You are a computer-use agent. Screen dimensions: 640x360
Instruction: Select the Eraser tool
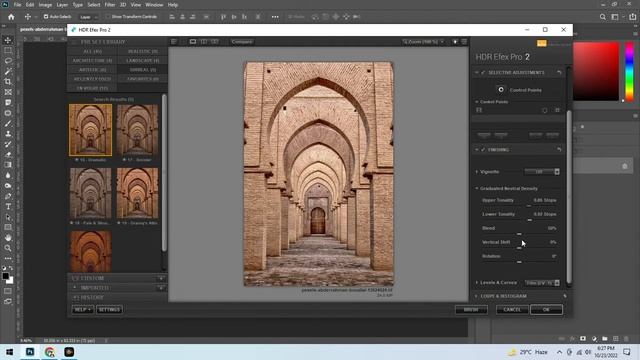(8, 155)
